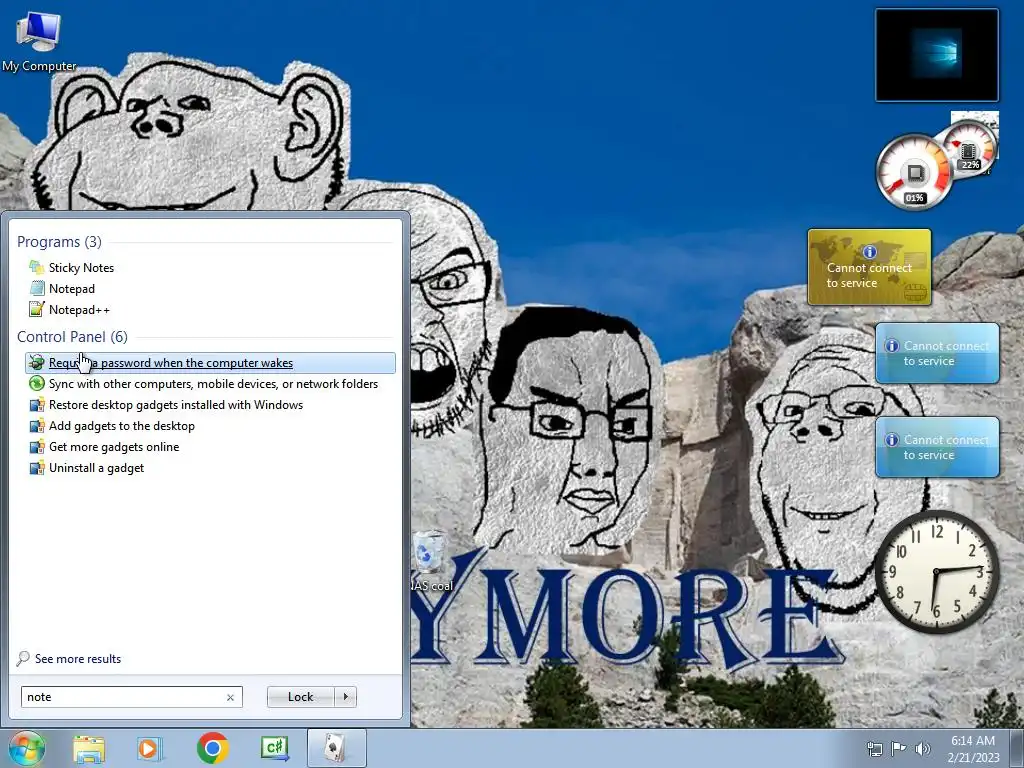
Task: Open Action Center flag icon in tray
Action: (899, 749)
